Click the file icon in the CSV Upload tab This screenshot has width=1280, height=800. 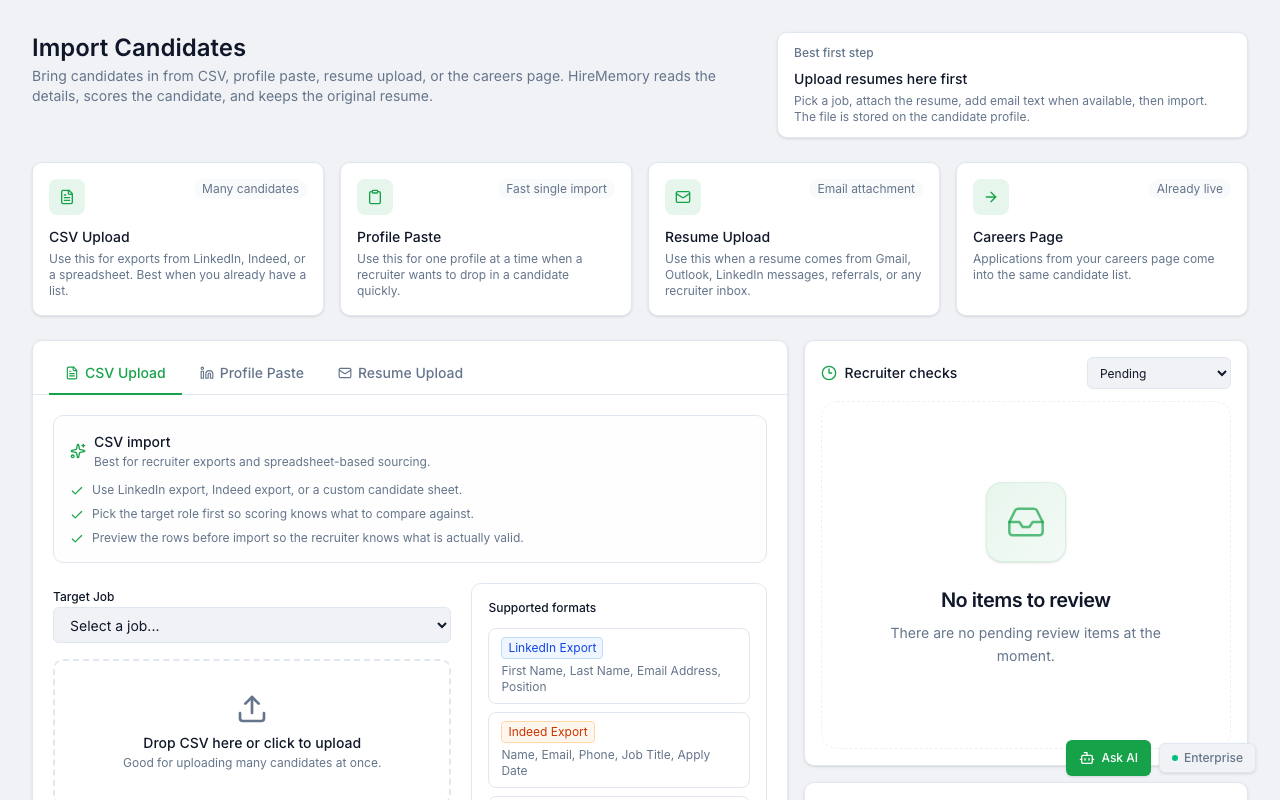click(x=72, y=373)
